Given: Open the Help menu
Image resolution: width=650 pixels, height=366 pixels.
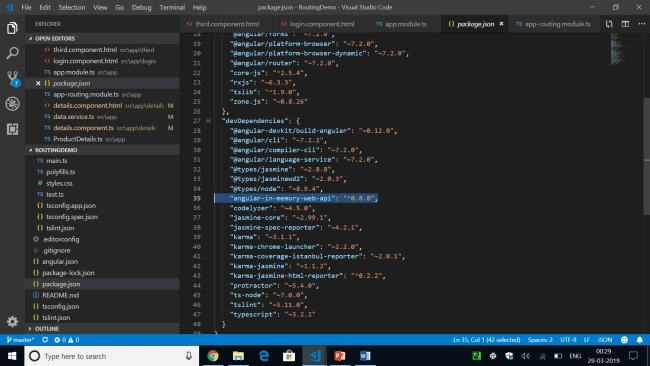Looking at the screenshot, I should tap(199, 7).
